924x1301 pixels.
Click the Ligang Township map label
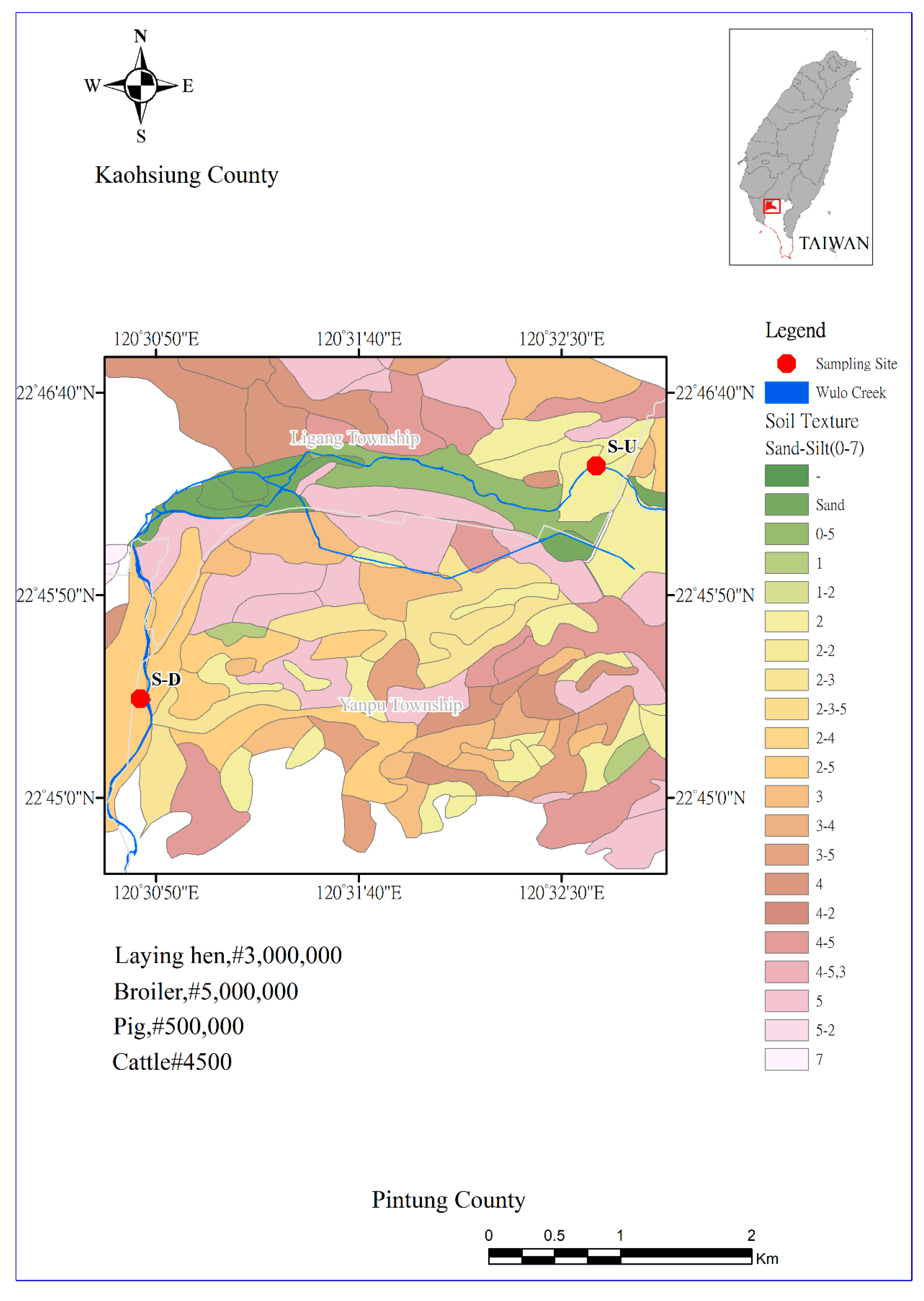pos(355,438)
